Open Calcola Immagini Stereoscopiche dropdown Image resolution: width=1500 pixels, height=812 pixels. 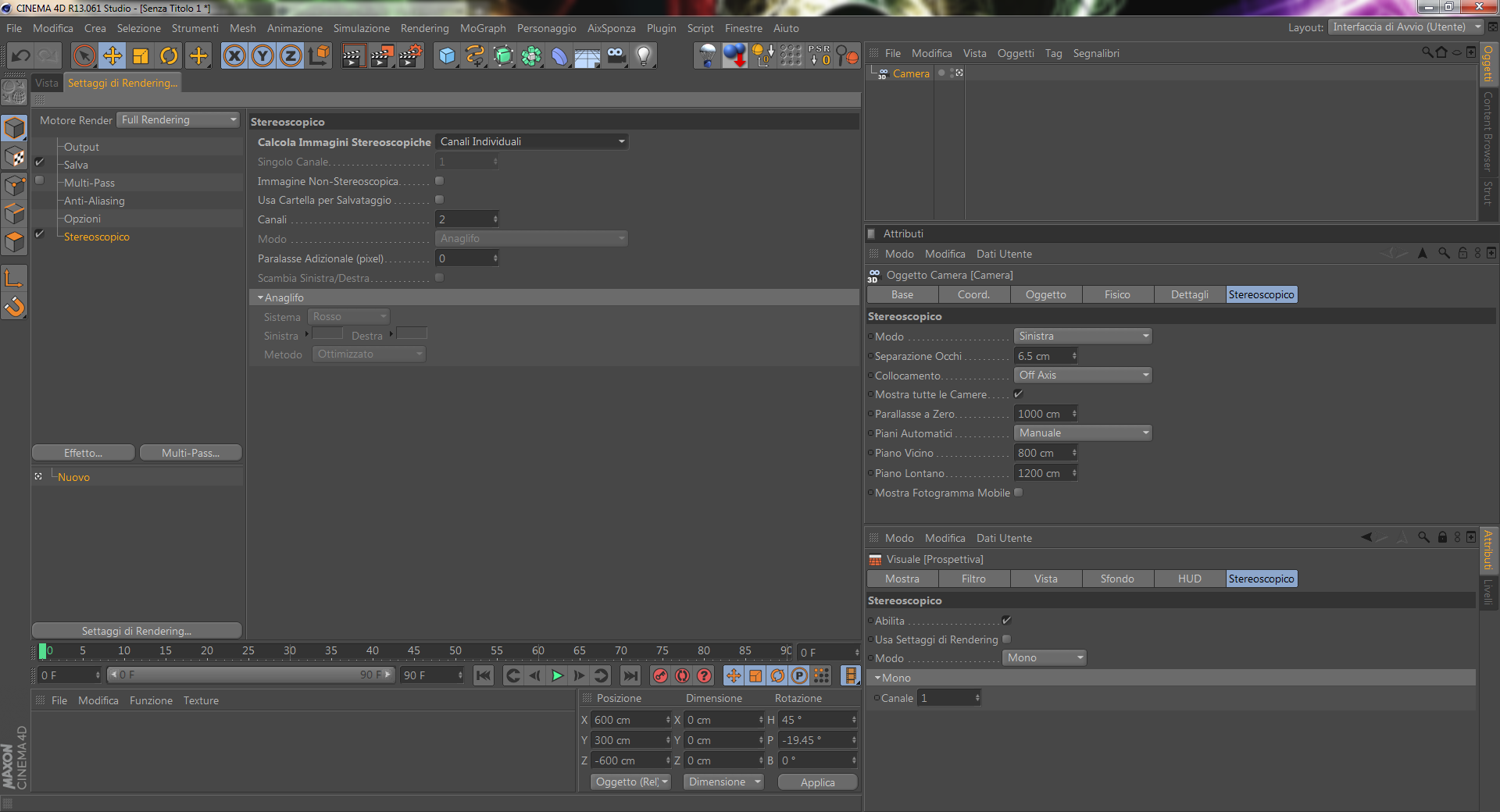pyautogui.click(x=532, y=142)
